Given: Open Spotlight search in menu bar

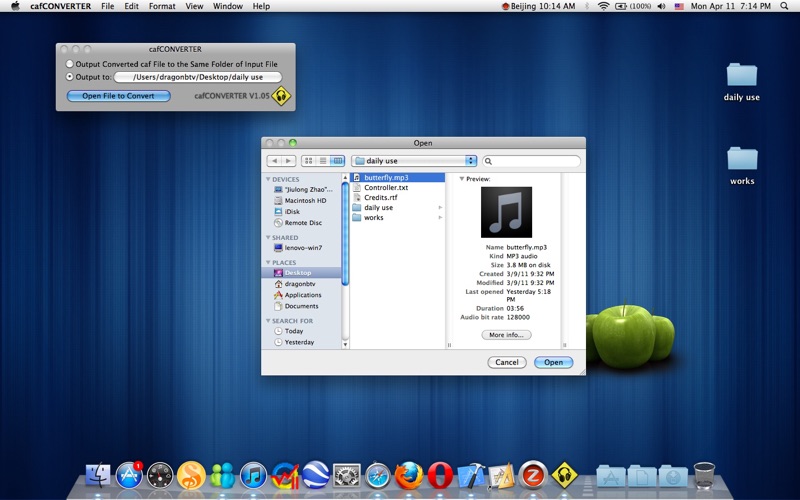Looking at the screenshot, I should (784, 6).
